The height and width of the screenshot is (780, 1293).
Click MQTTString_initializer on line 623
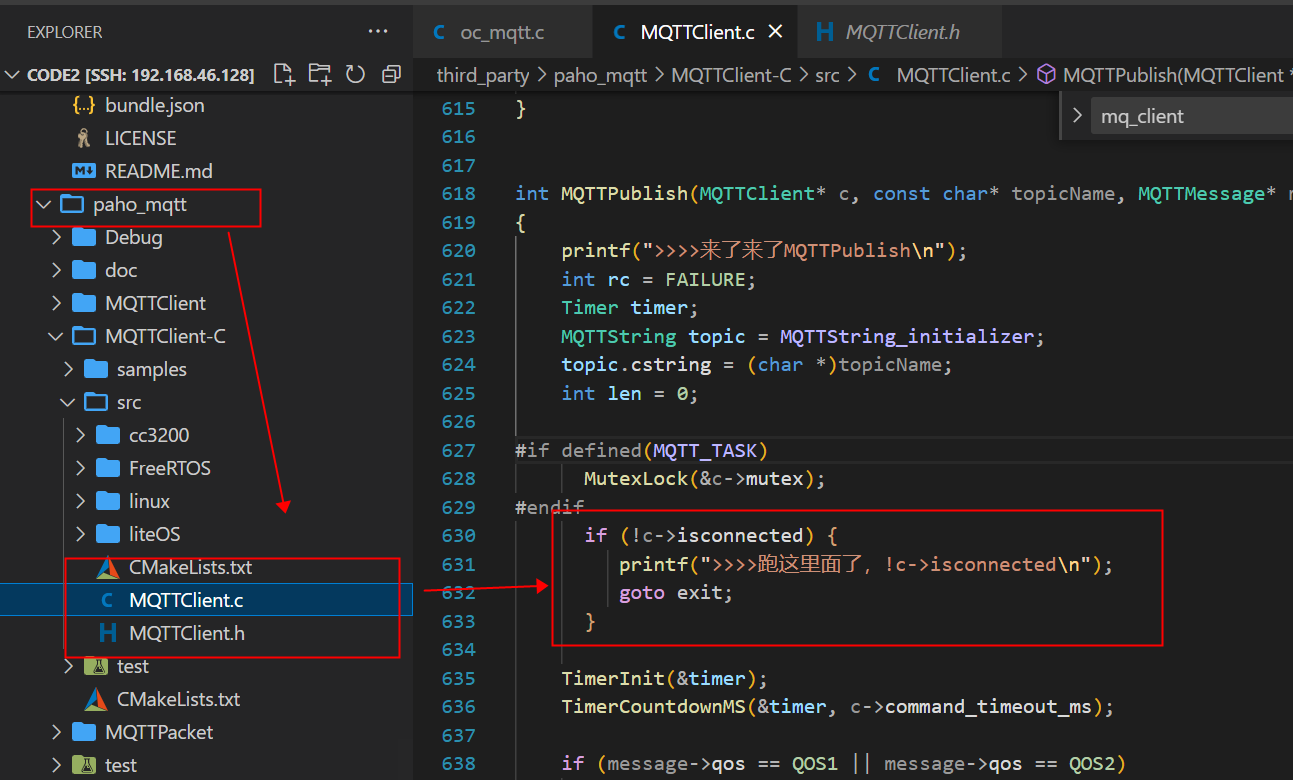tap(906, 337)
